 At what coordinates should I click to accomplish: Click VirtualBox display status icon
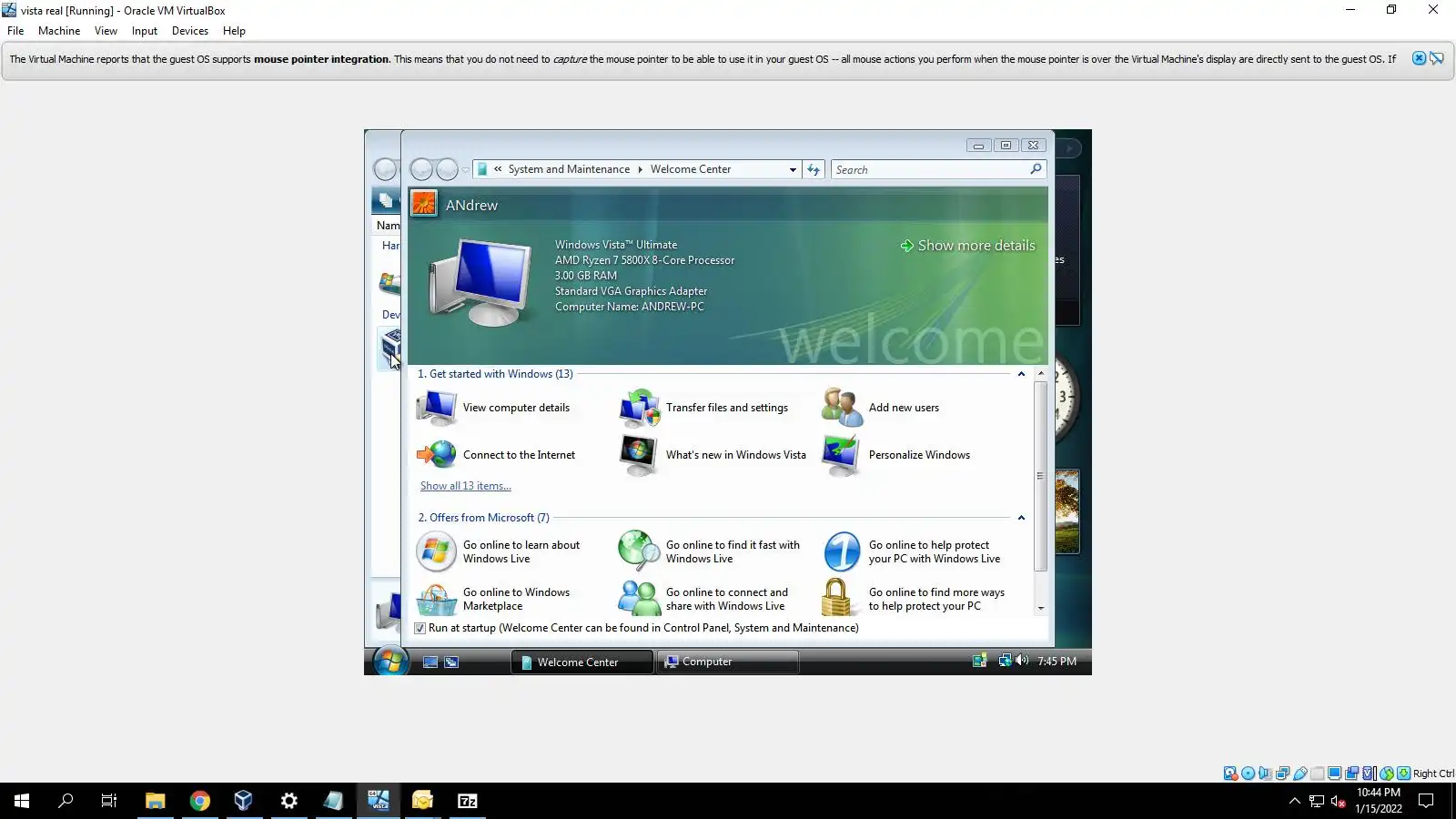[1335, 773]
